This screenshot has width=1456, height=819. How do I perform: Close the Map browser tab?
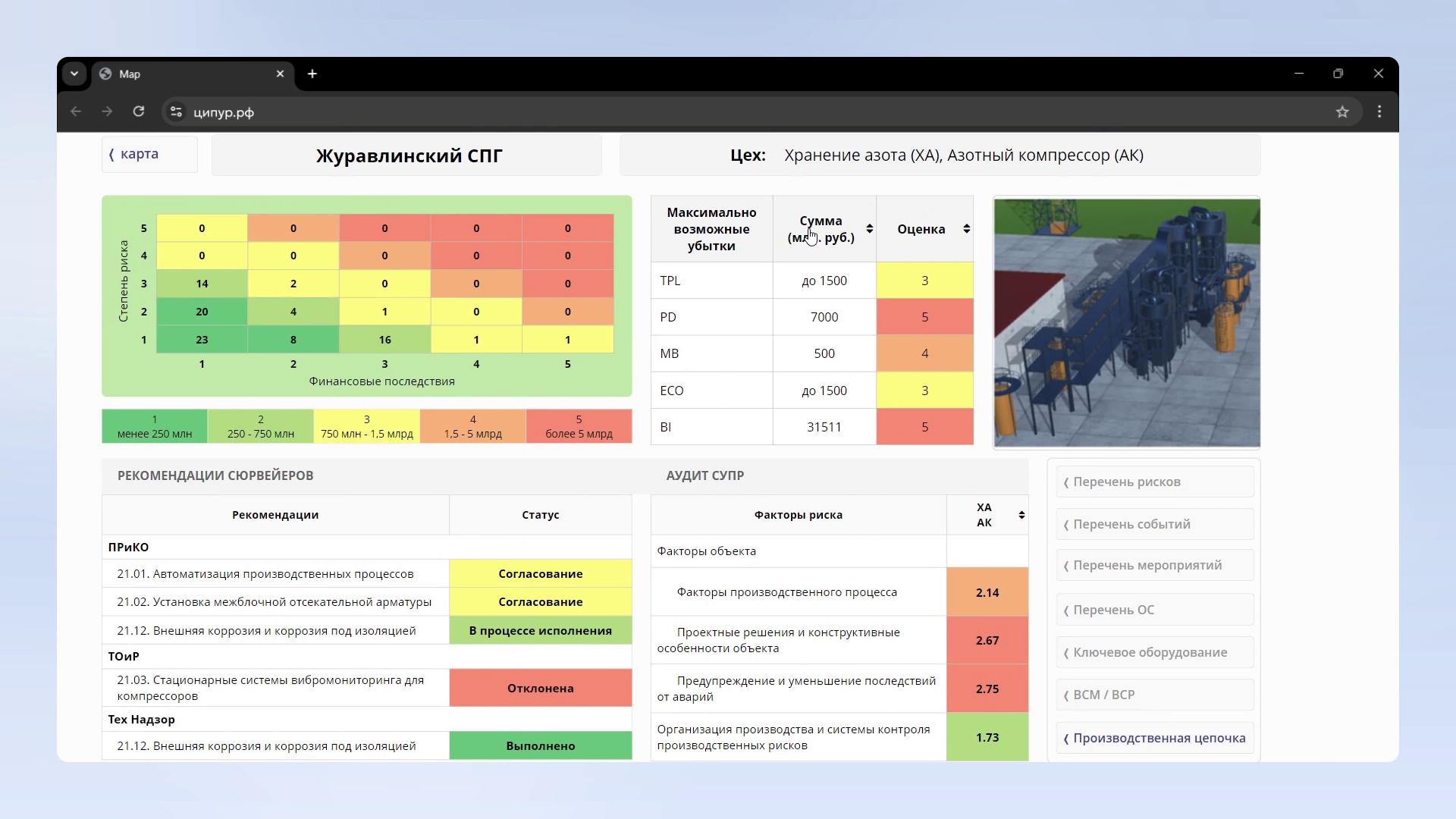click(x=280, y=74)
